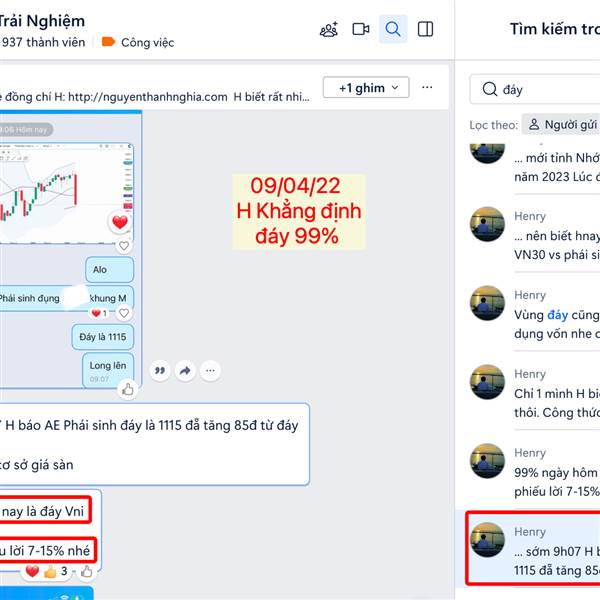The width and height of the screenshot is (600, 600).
Task: Click Henry avatar beside 'Vùng đáy'
Action: (487, 303)
